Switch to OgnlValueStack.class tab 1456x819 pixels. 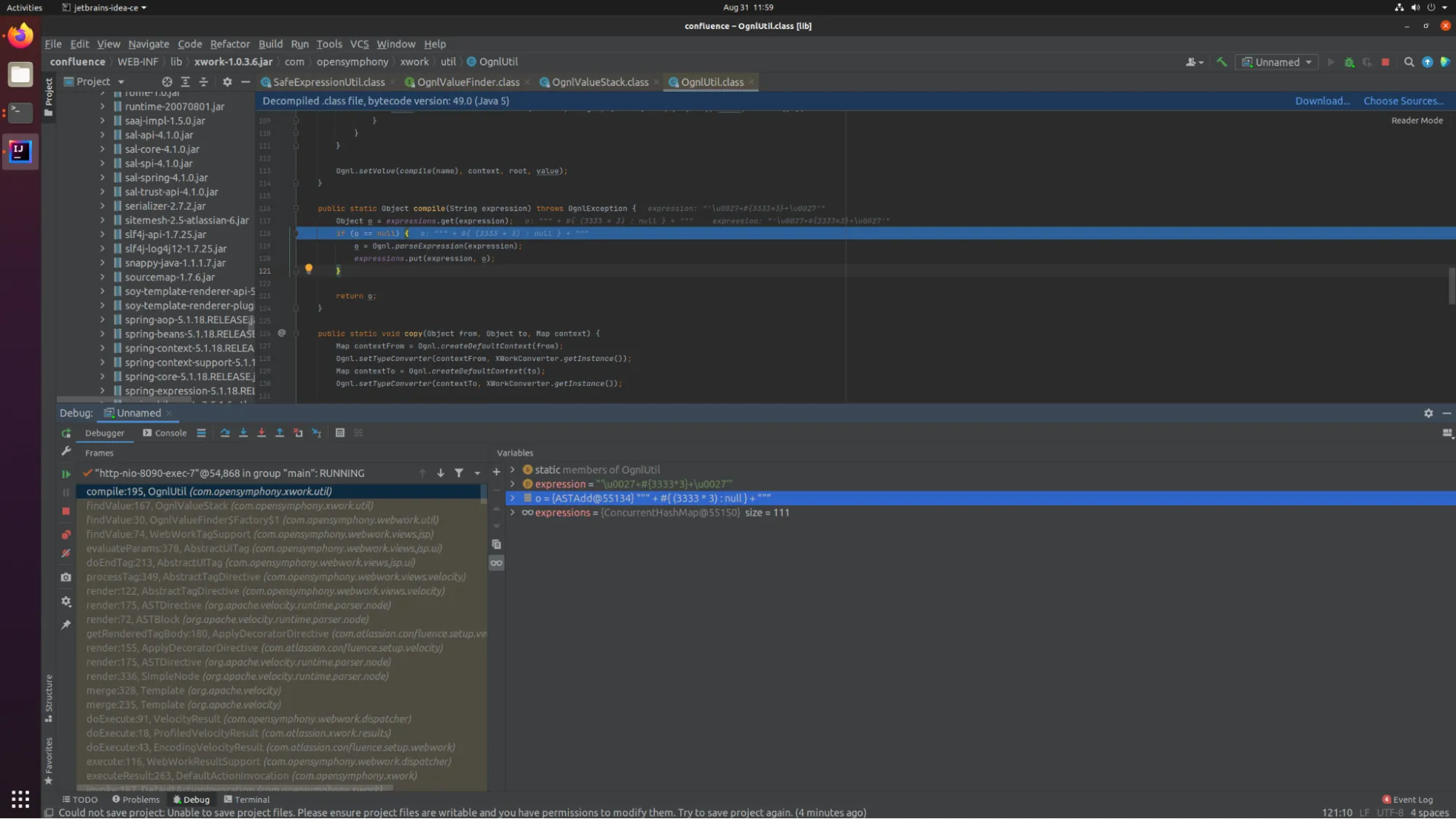(x=599, y=82)
